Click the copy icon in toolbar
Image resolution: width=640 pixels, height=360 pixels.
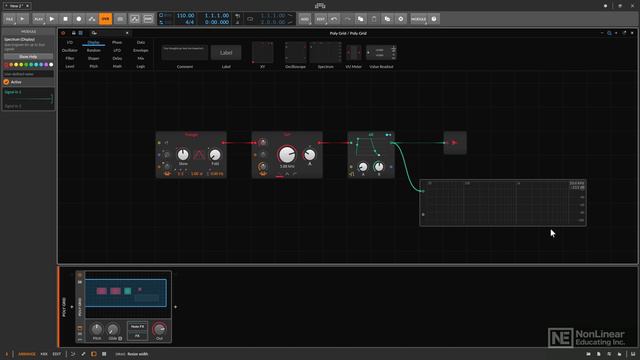tap(360, 19)
